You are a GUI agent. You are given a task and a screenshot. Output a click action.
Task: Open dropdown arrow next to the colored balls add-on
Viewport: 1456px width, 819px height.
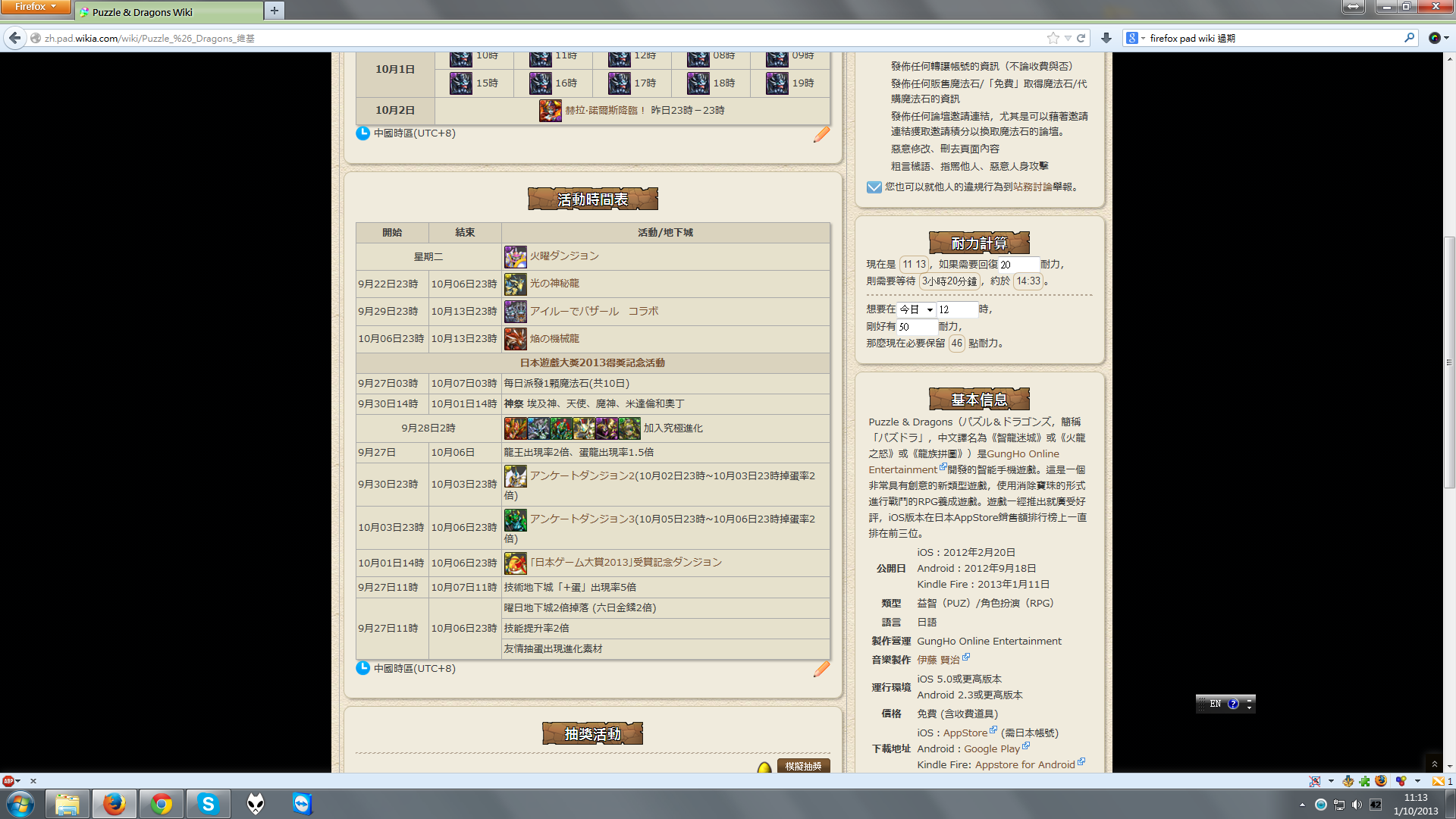click(x=1417, y=781)
